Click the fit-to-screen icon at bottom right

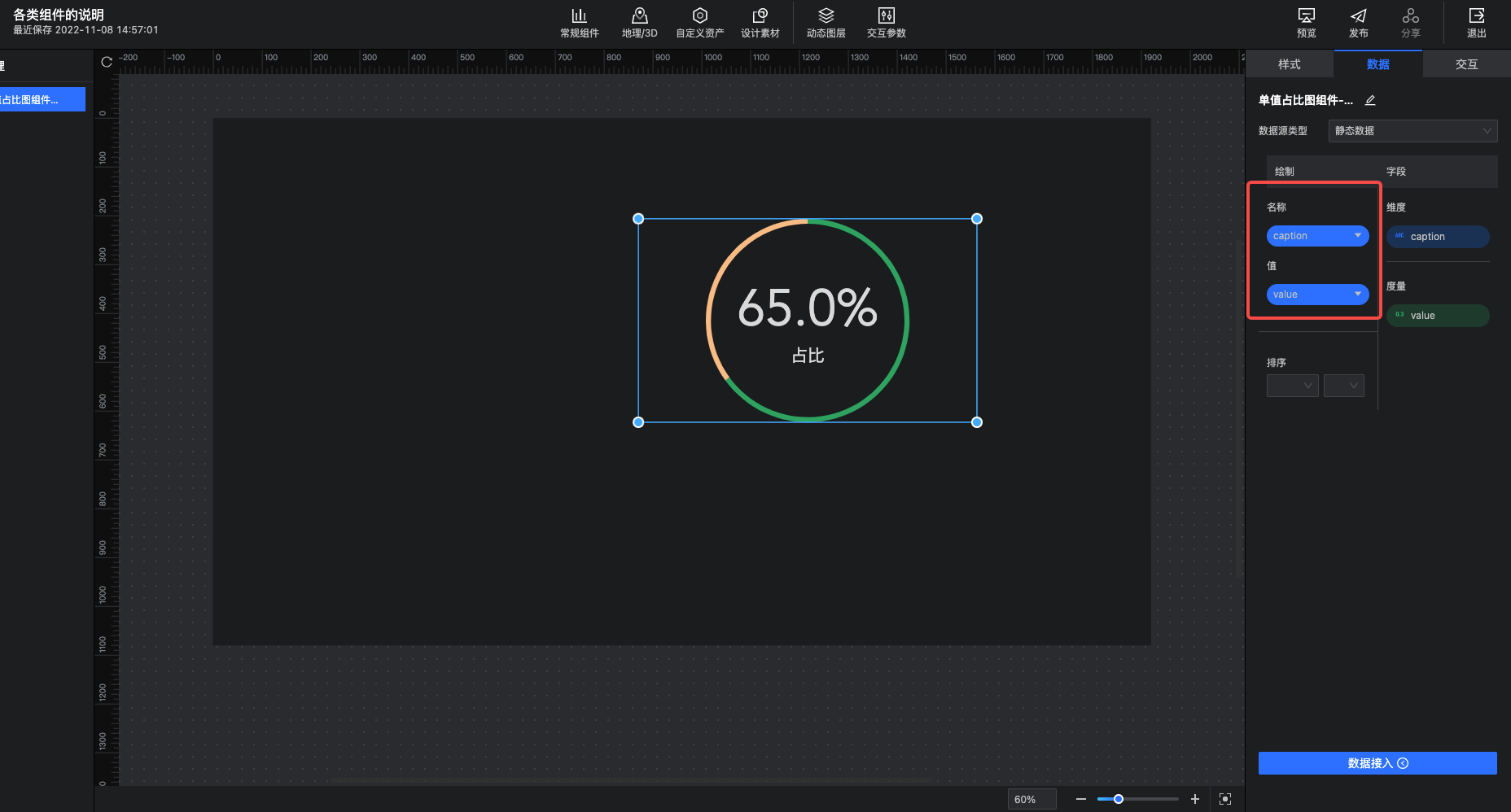[1225, 799]
